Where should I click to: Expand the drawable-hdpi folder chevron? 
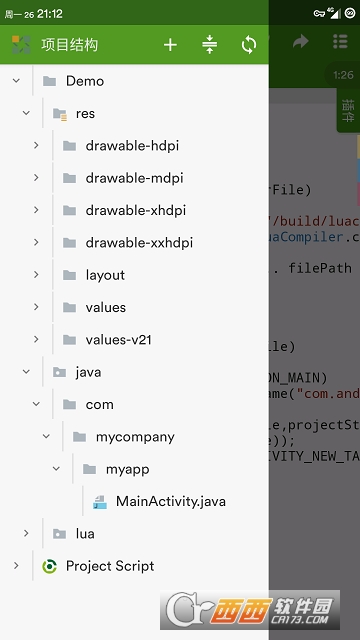[x=36, y=145]
